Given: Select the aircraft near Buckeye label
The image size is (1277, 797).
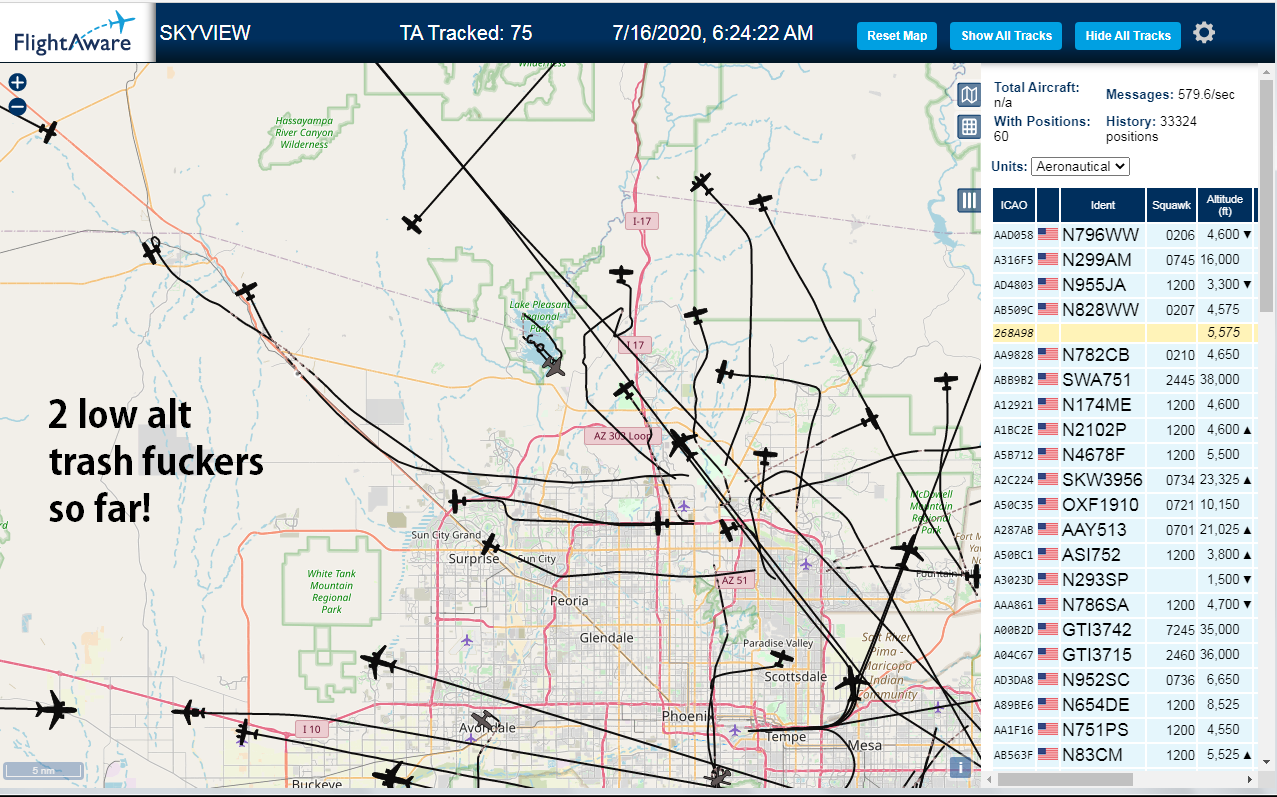Looking at the screenshot, I should click(392, 776).
